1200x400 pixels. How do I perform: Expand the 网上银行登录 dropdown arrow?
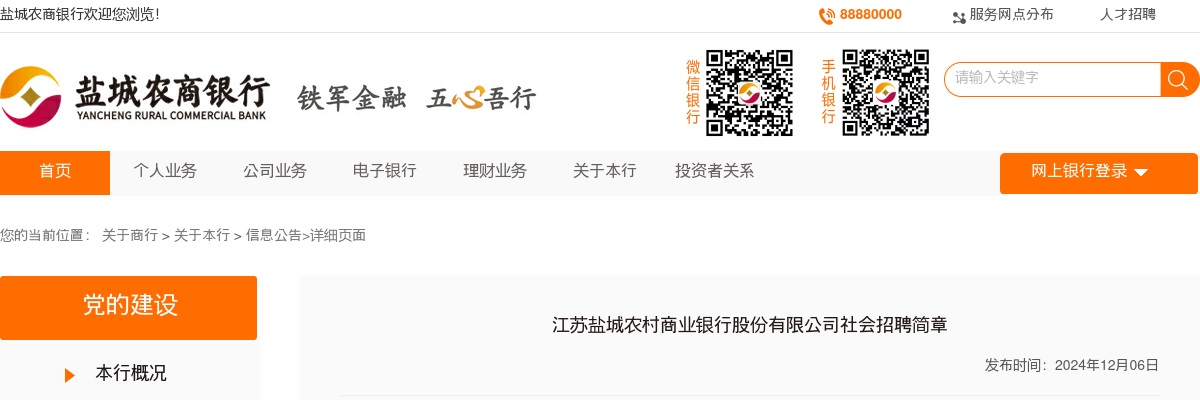tap(1141, 173)
